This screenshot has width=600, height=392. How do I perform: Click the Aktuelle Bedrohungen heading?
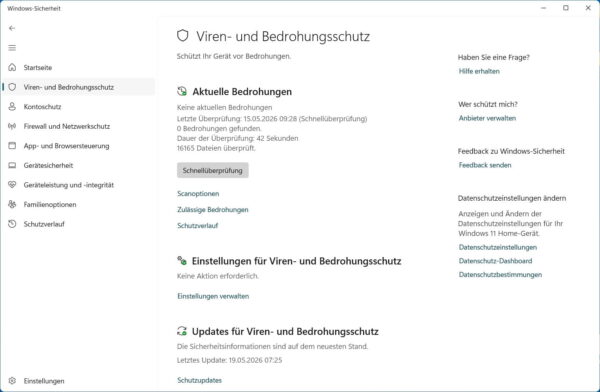click(x=242, y=91)
